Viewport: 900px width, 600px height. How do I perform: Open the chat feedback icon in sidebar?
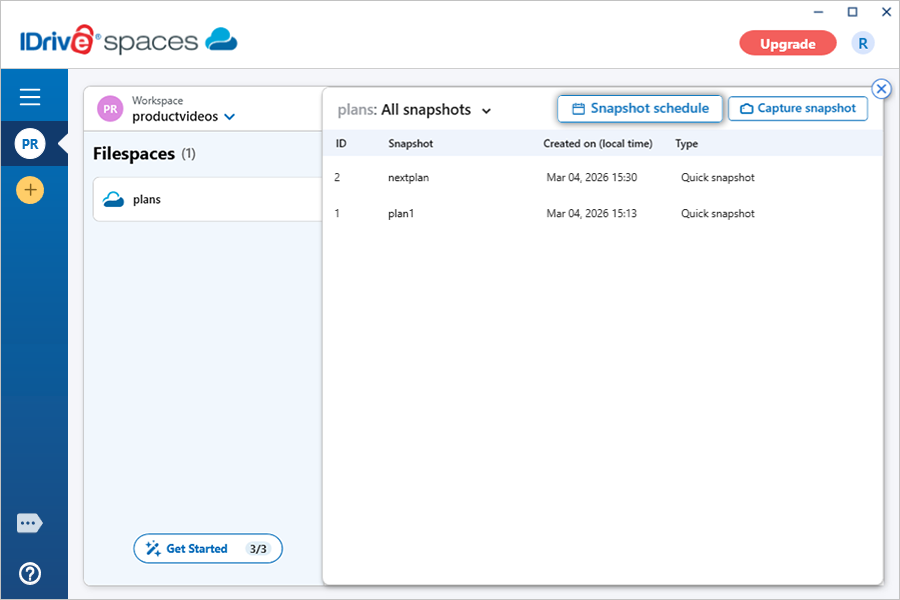click(30, 523)
